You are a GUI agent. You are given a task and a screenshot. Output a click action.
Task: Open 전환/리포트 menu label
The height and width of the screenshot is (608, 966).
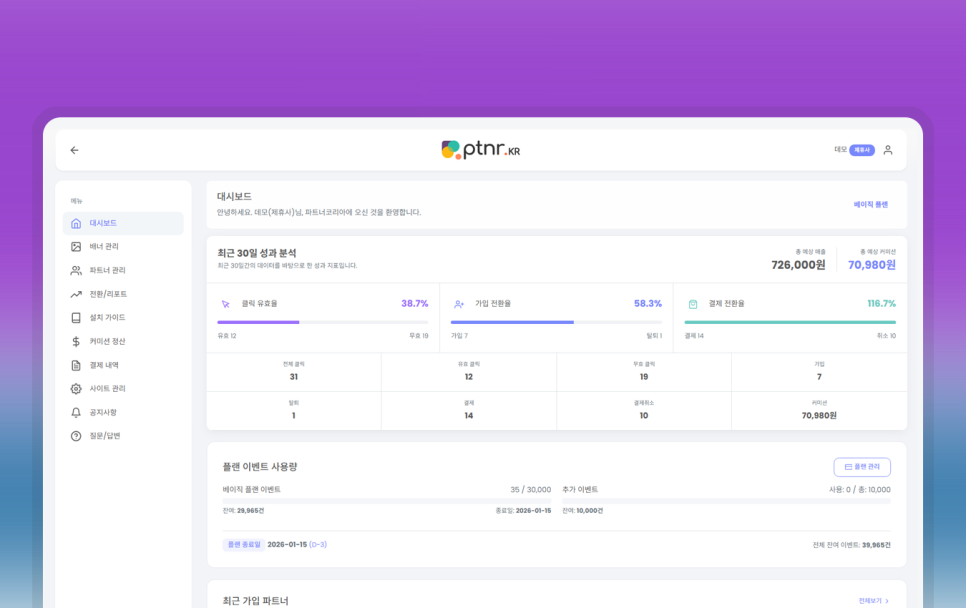pyautogui.click(x=108, y=294)
